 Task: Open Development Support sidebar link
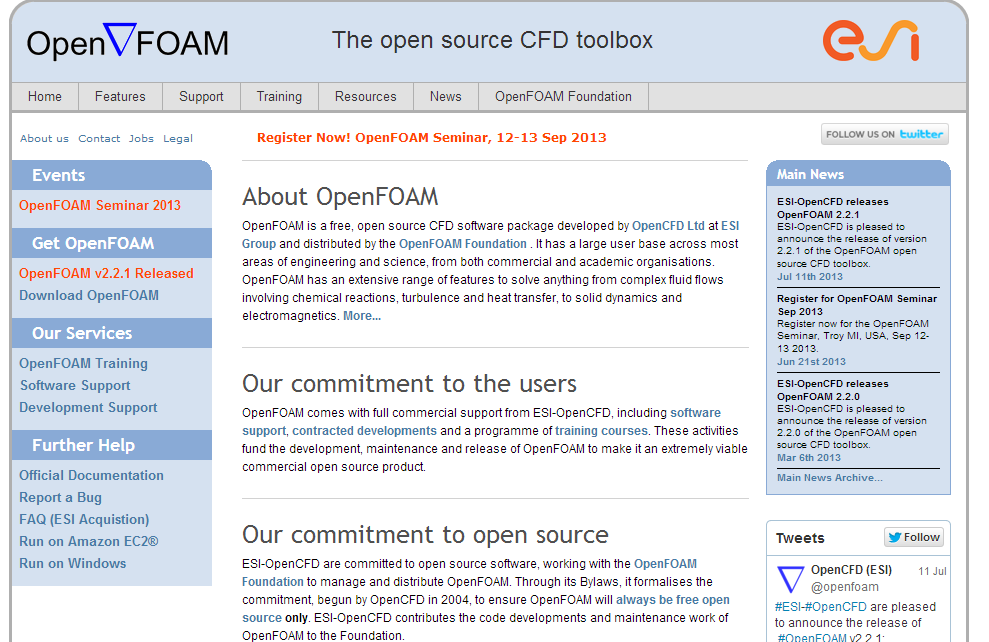point(88,408)
